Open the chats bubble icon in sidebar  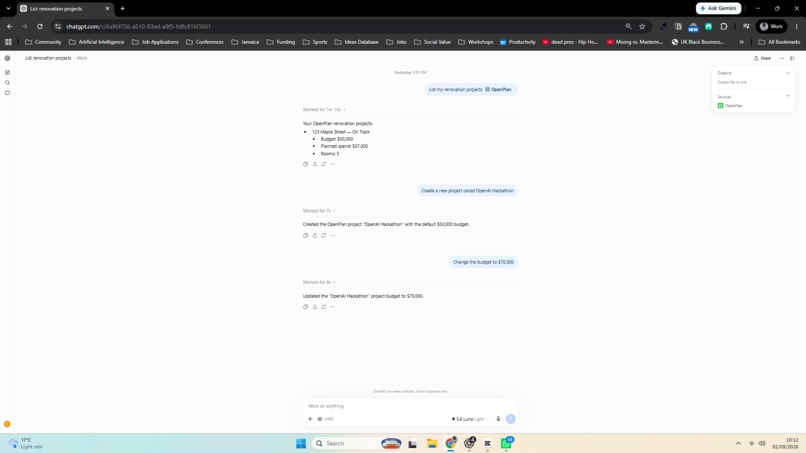pyautogui.click(x=7, y=93)
